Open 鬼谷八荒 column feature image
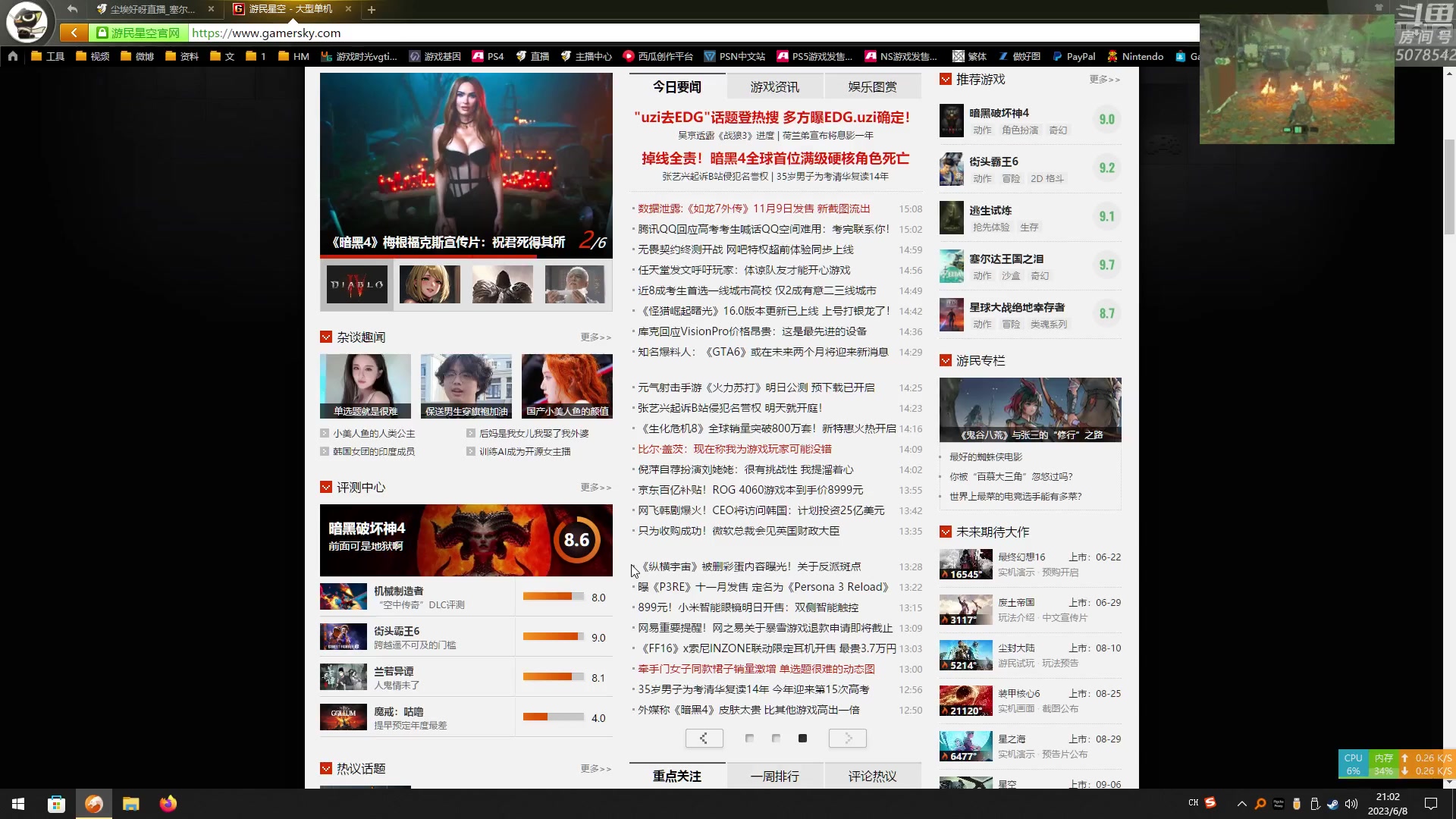Image resolution: width=1456 pixels, height=819 pixels. click(1030, 409)
